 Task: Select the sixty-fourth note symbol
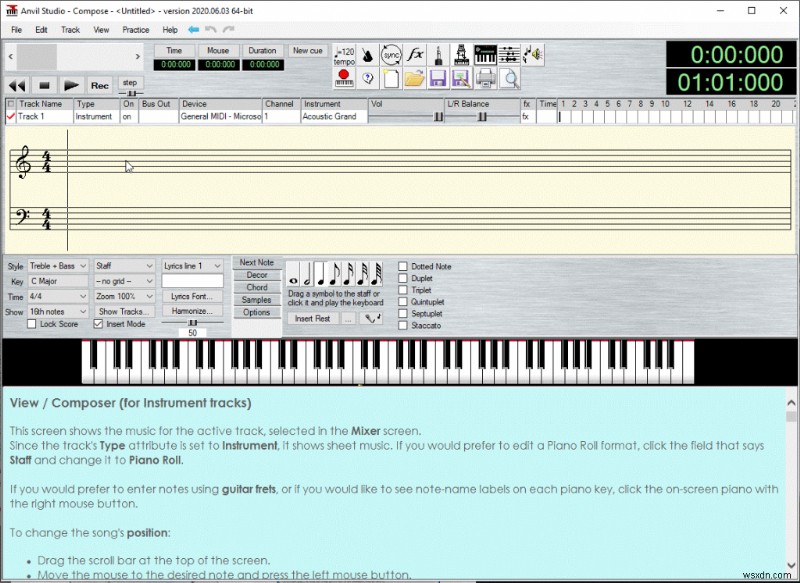(377, 274)
